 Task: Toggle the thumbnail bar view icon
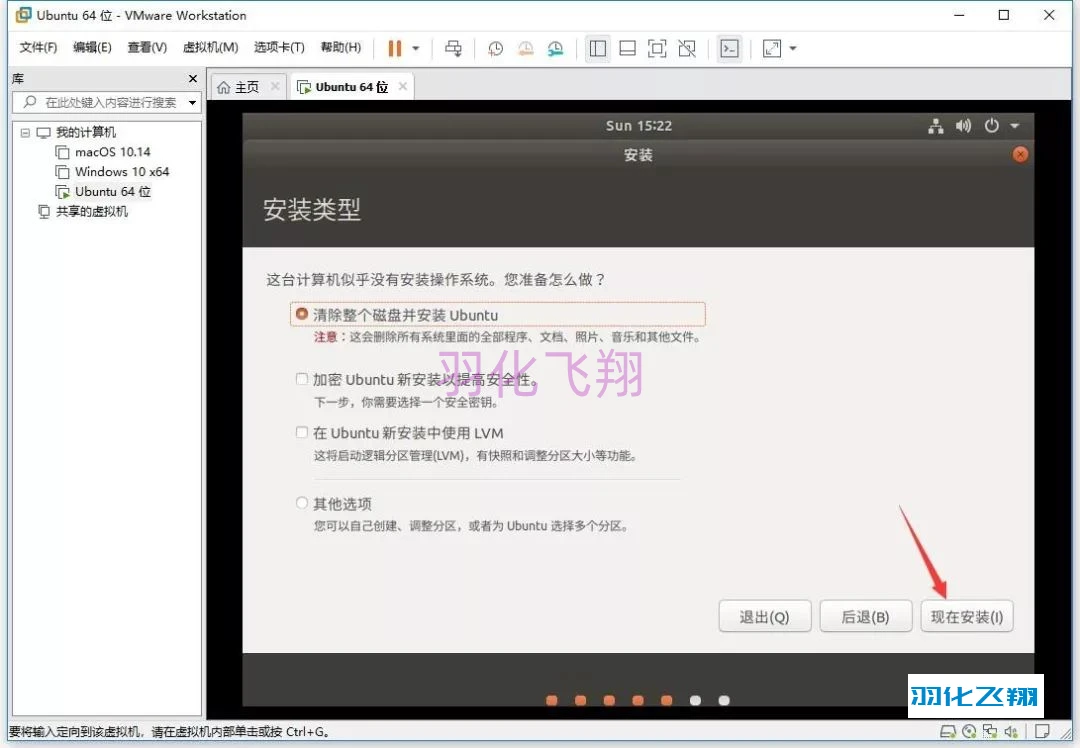627,48
